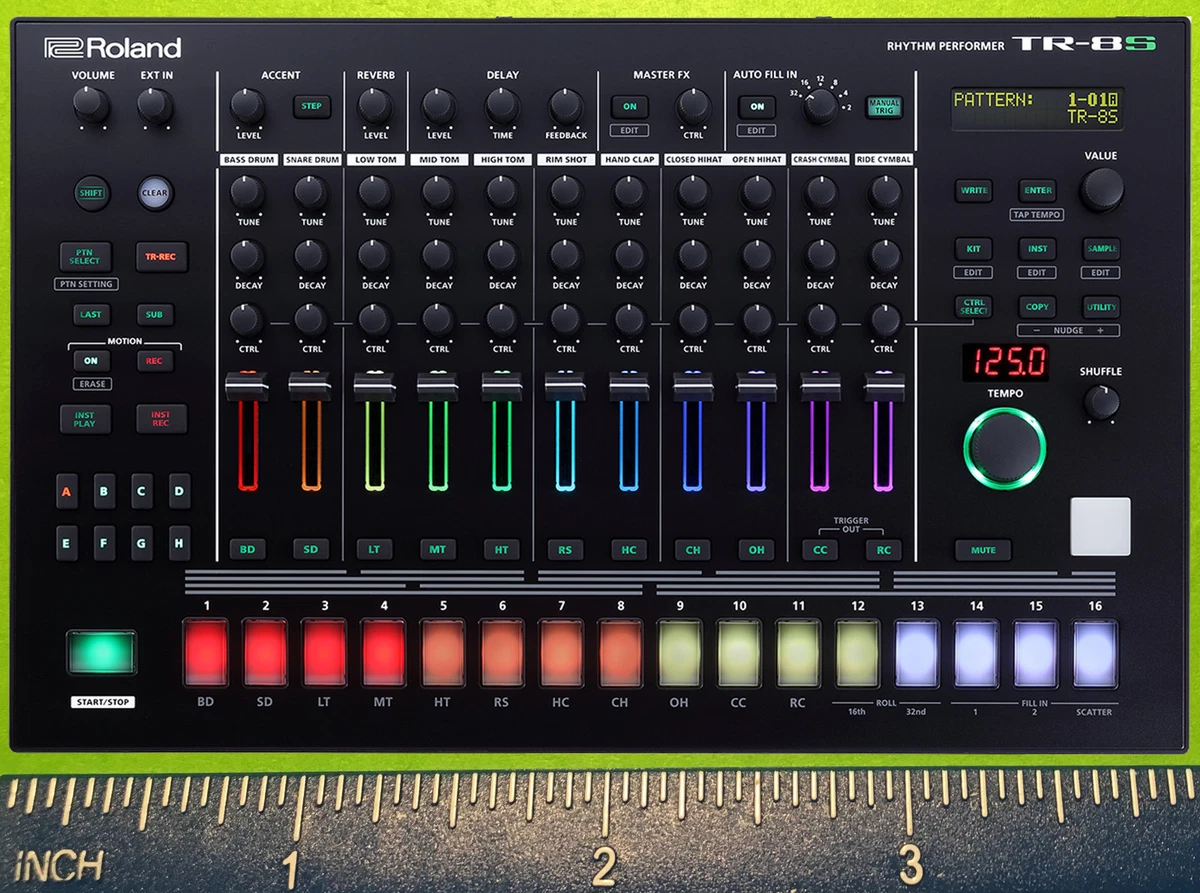Choose variation H
The height and width of the screenshot is (893, 1200).
179,544
